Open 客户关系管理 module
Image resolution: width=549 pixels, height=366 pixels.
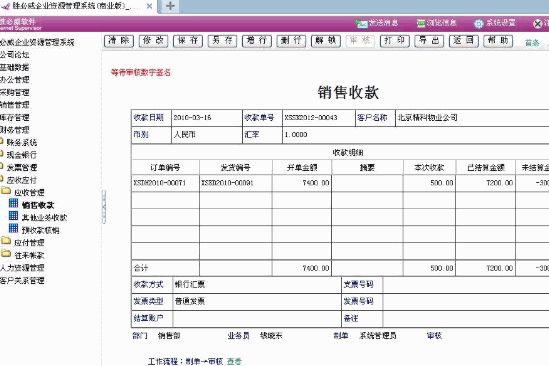[22, 280]
